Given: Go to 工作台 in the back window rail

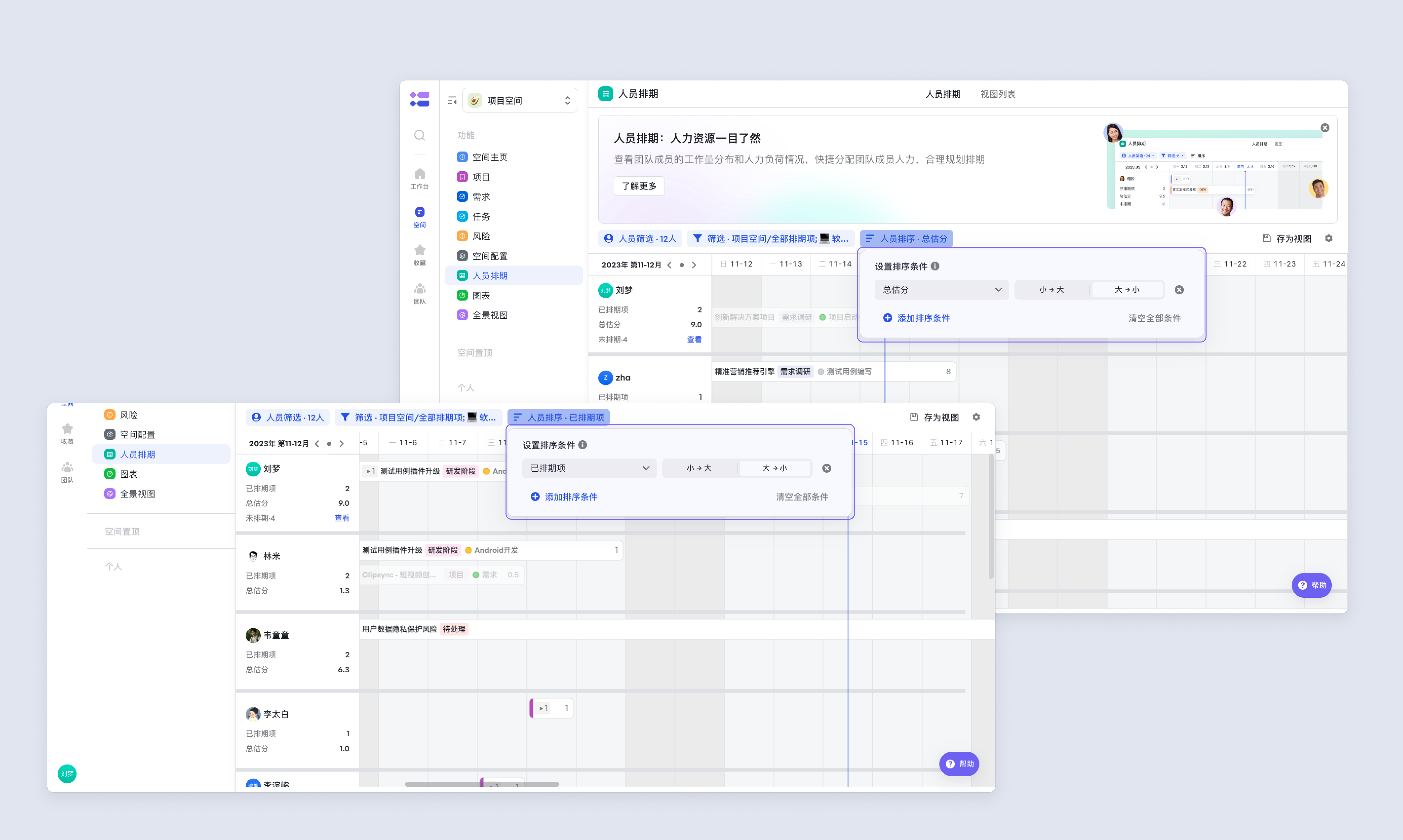Looking at the screenshot, I should pyautogui.click(x=420, y=178).
